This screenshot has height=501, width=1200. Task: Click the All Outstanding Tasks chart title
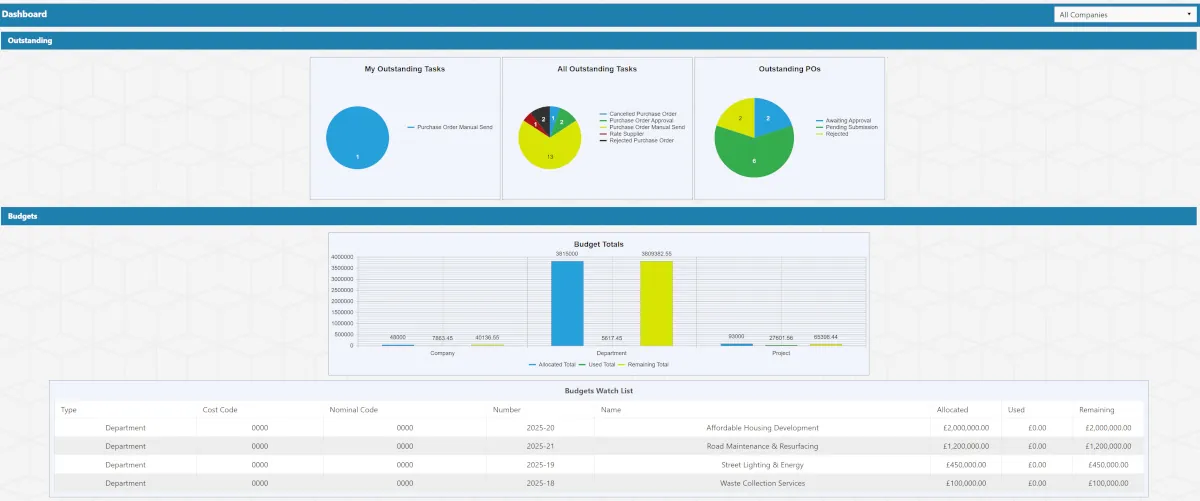[x=597, y=69]
